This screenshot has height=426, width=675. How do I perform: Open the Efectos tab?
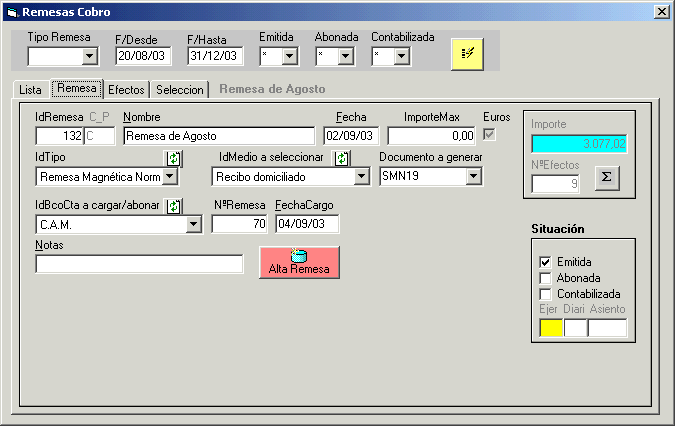click(126, 89)
